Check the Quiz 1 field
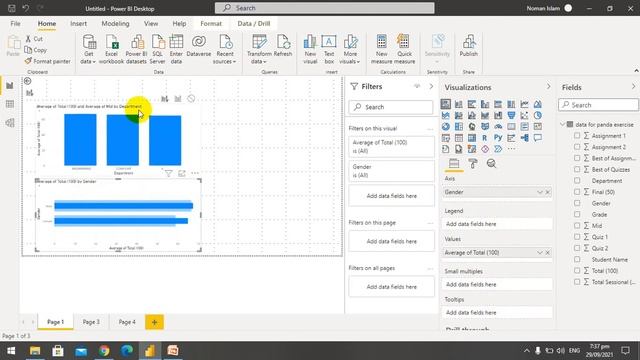The image size is (640, 360). point(577,236)
